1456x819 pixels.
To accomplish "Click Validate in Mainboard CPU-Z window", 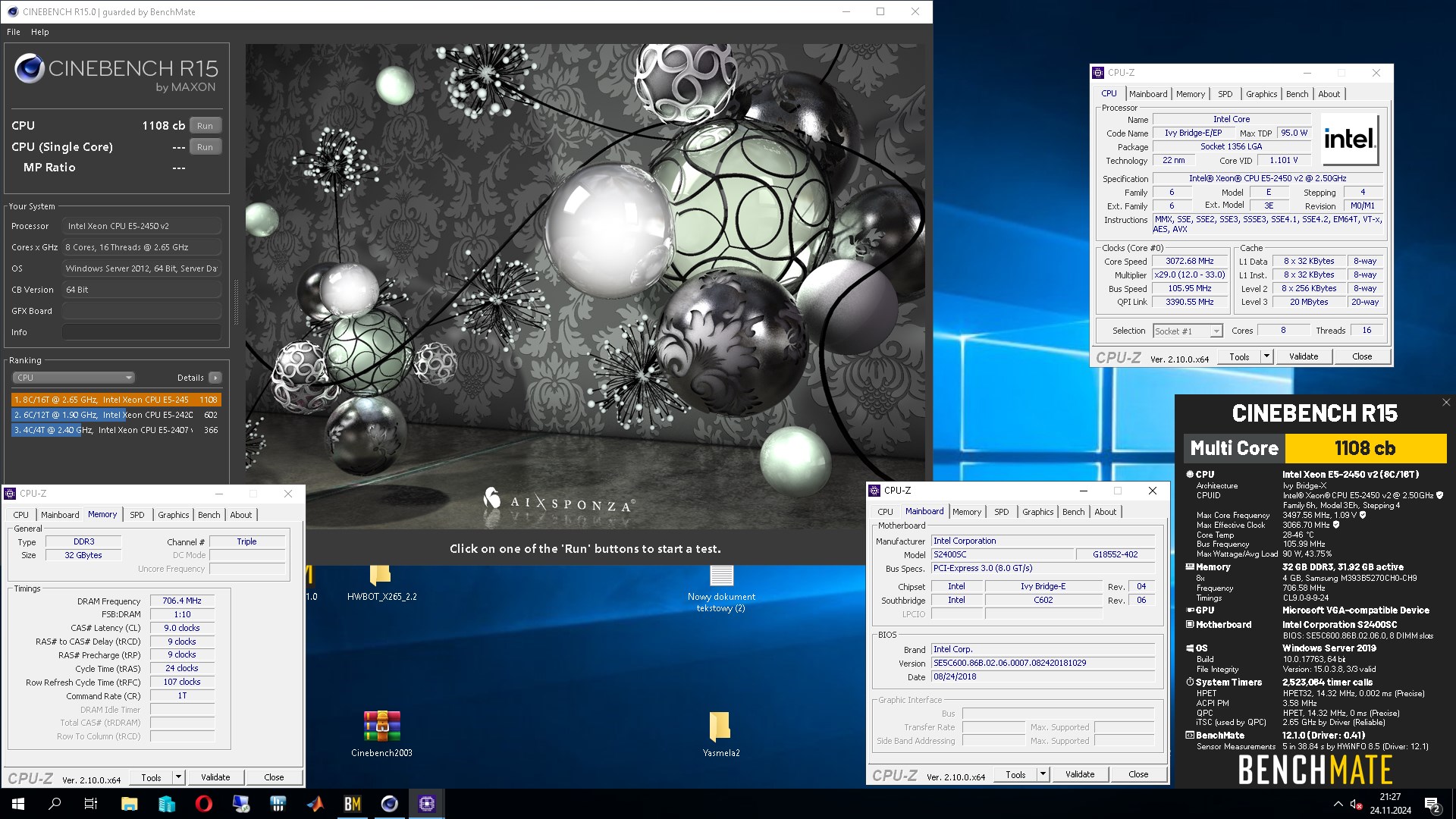I will coord(1080,774).
